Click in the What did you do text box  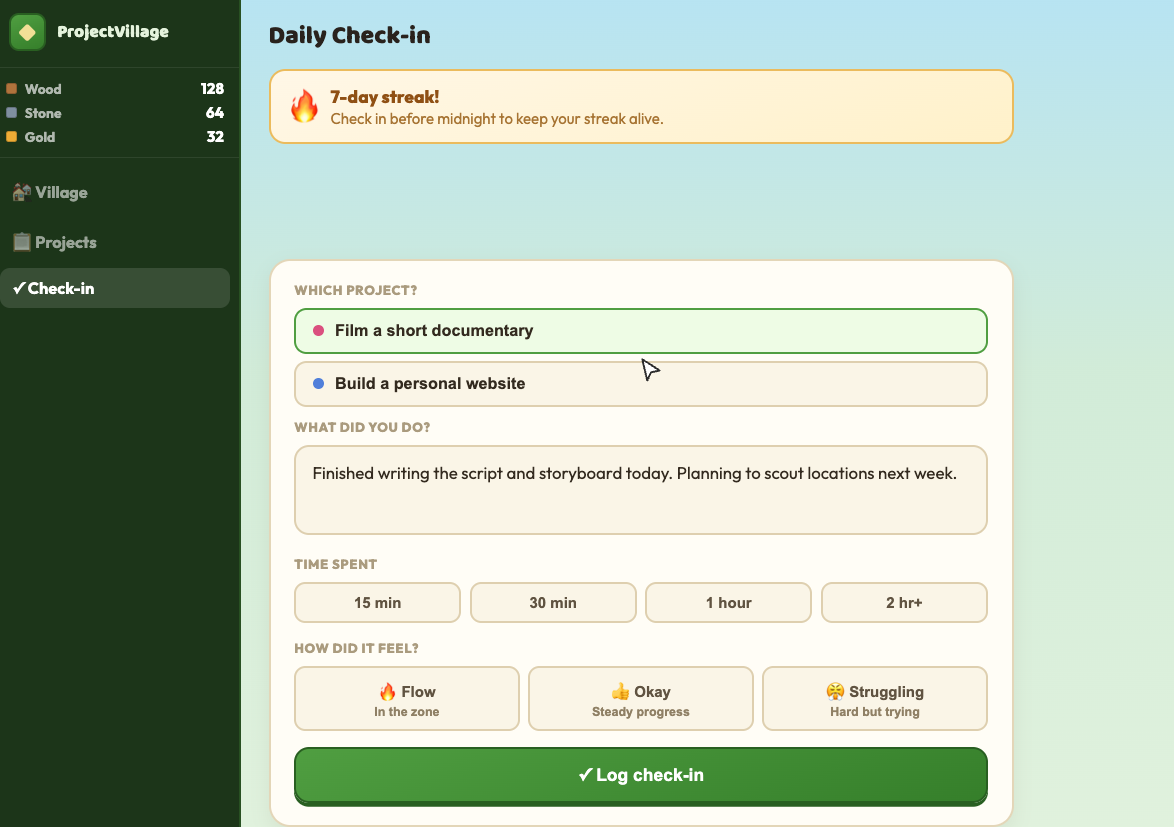point(641,490)
